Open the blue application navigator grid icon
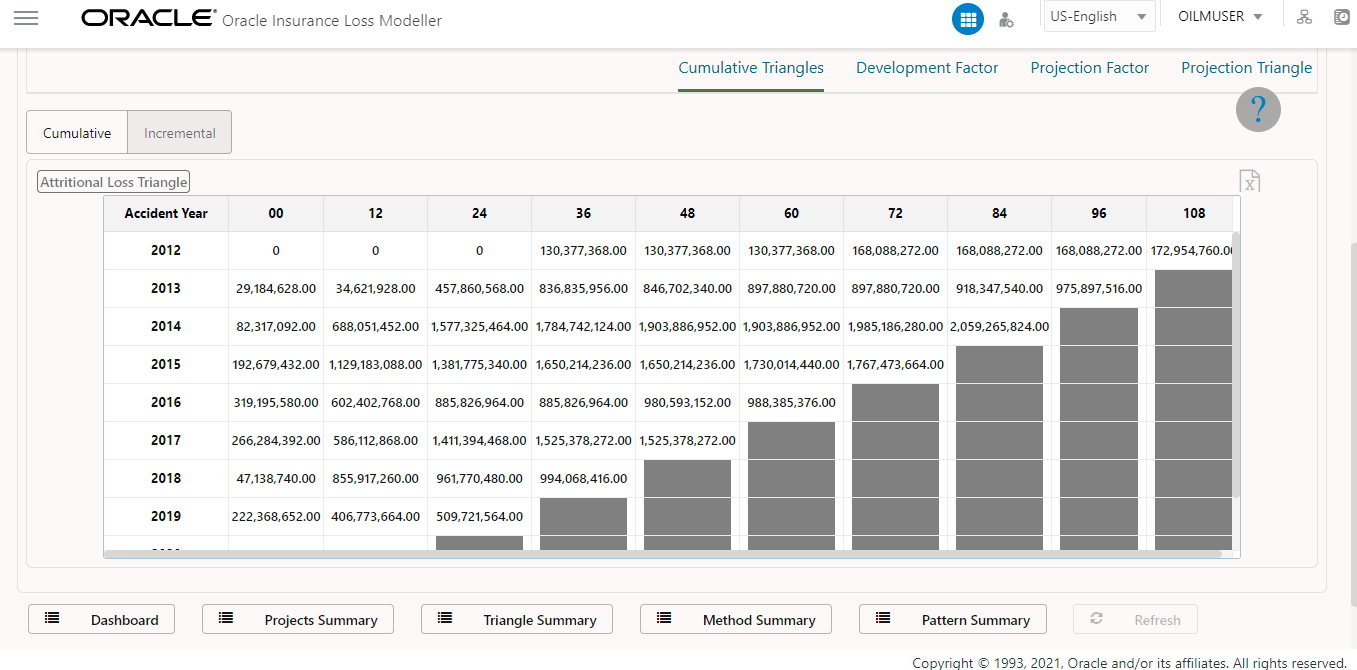Image resolution: width=1357 pixels, height=670 pixels. tap(967, 19)
